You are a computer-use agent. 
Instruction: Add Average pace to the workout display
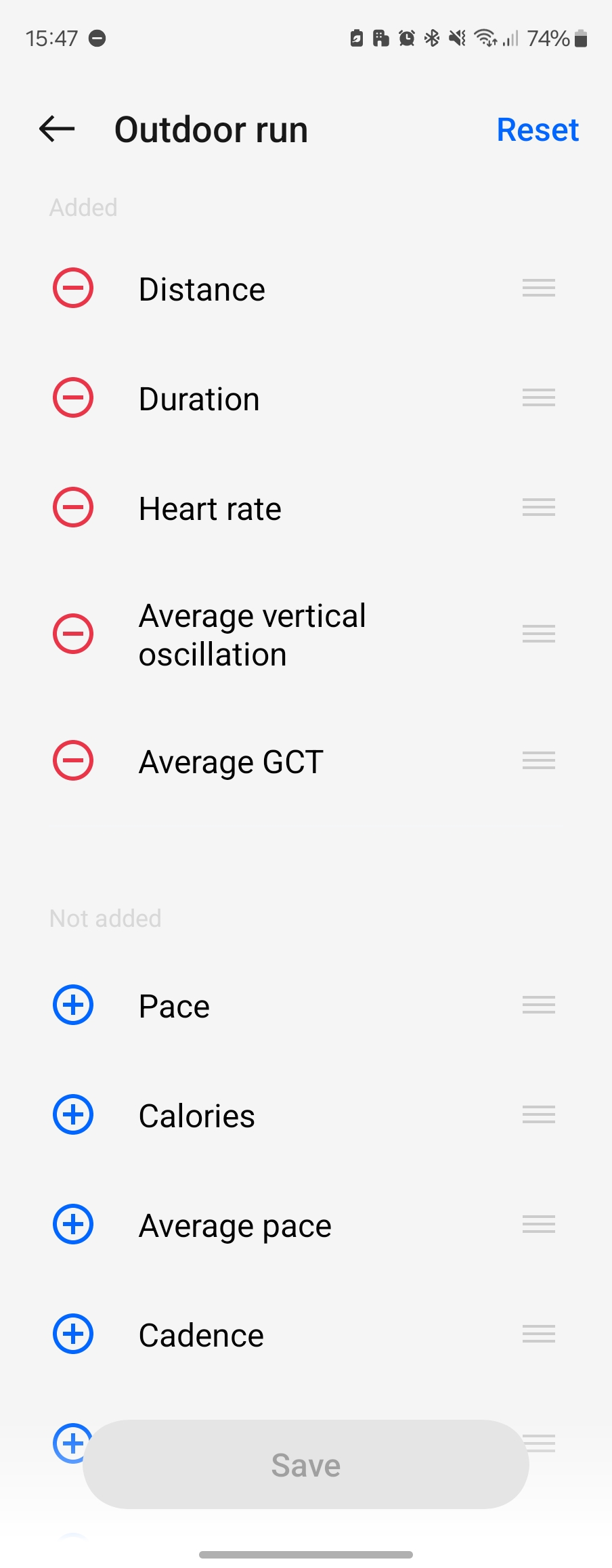pyautogui.click(x=73, y=1224)
